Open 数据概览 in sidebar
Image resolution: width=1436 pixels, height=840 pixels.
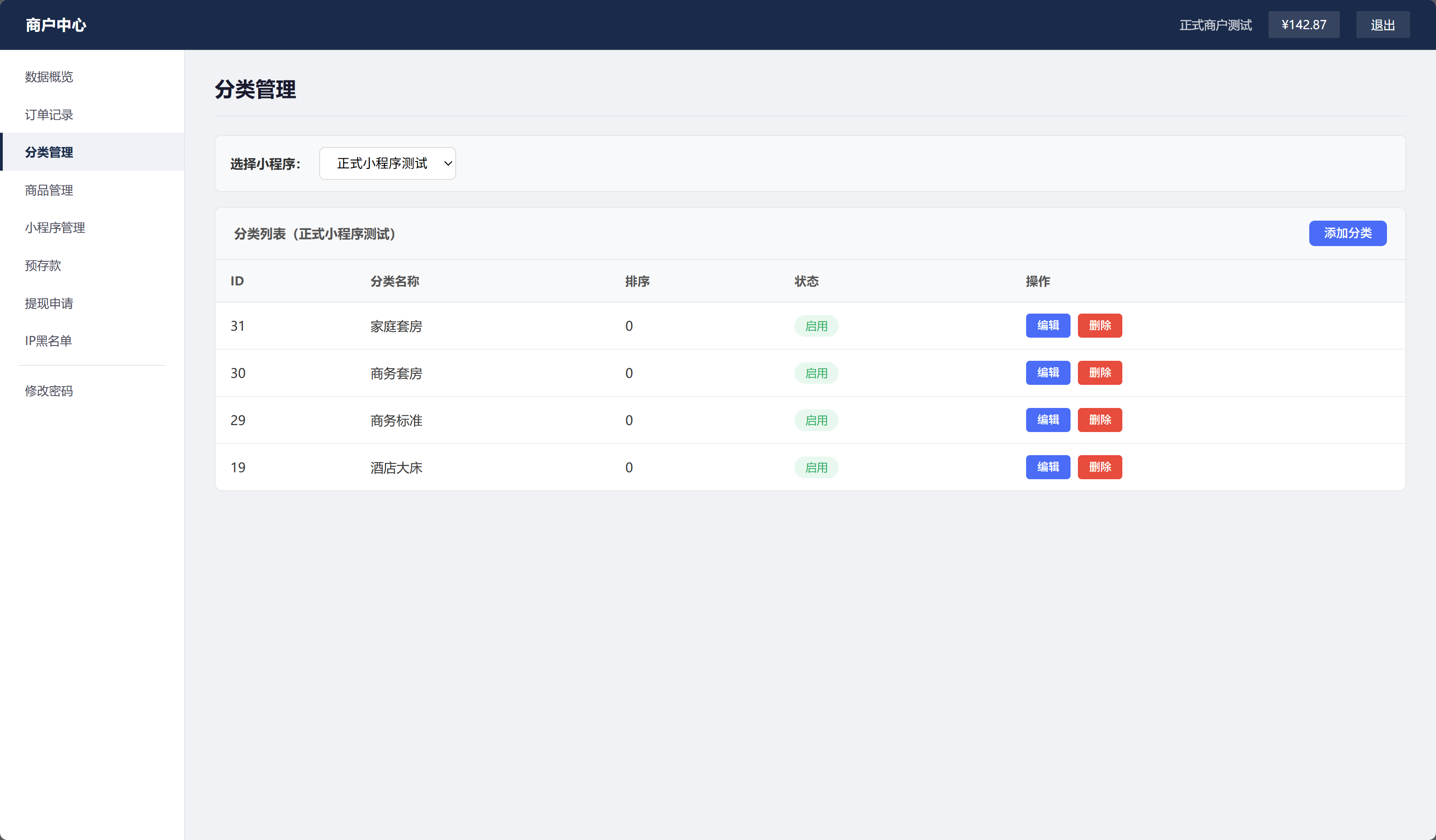[x=93, y=77]
